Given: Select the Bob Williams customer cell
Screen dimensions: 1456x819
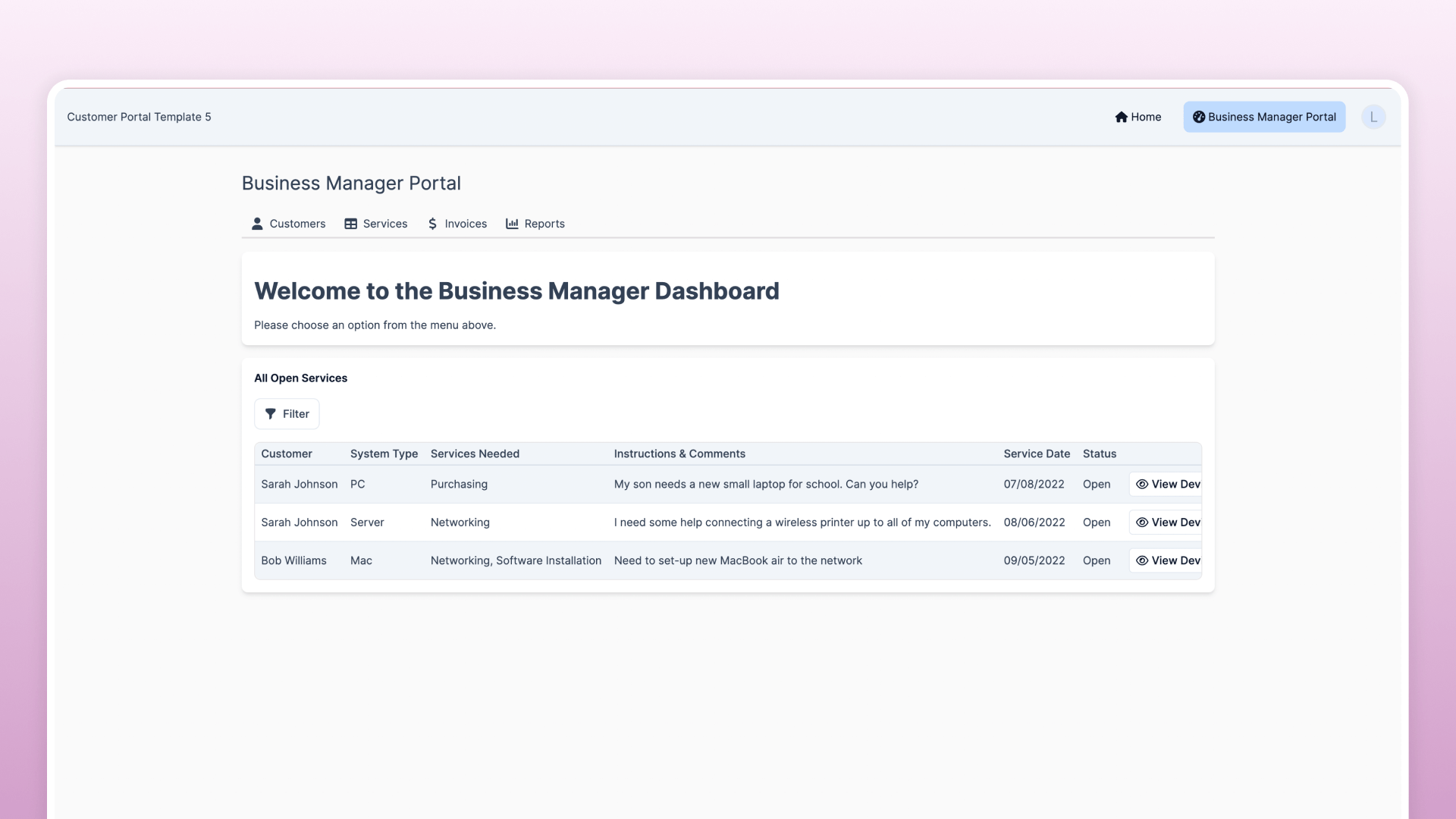Looking at the screenshot, I should tap(293, 561).
